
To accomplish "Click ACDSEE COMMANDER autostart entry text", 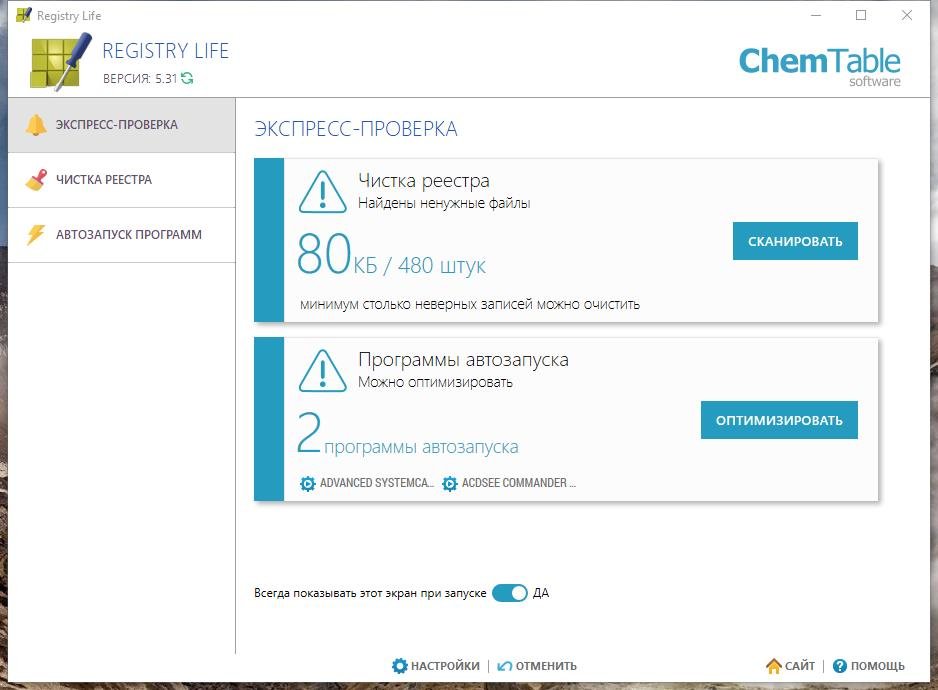I will [x=519, y=483].
